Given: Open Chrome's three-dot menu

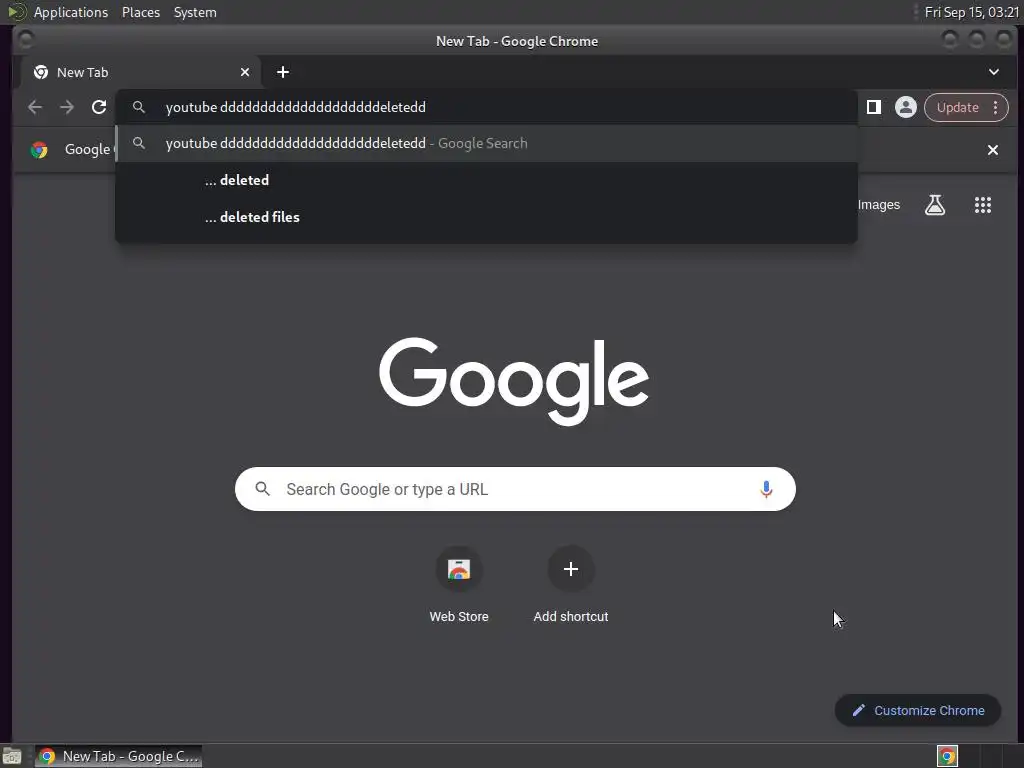Looking at the screenshot, I should click(995, 107).
